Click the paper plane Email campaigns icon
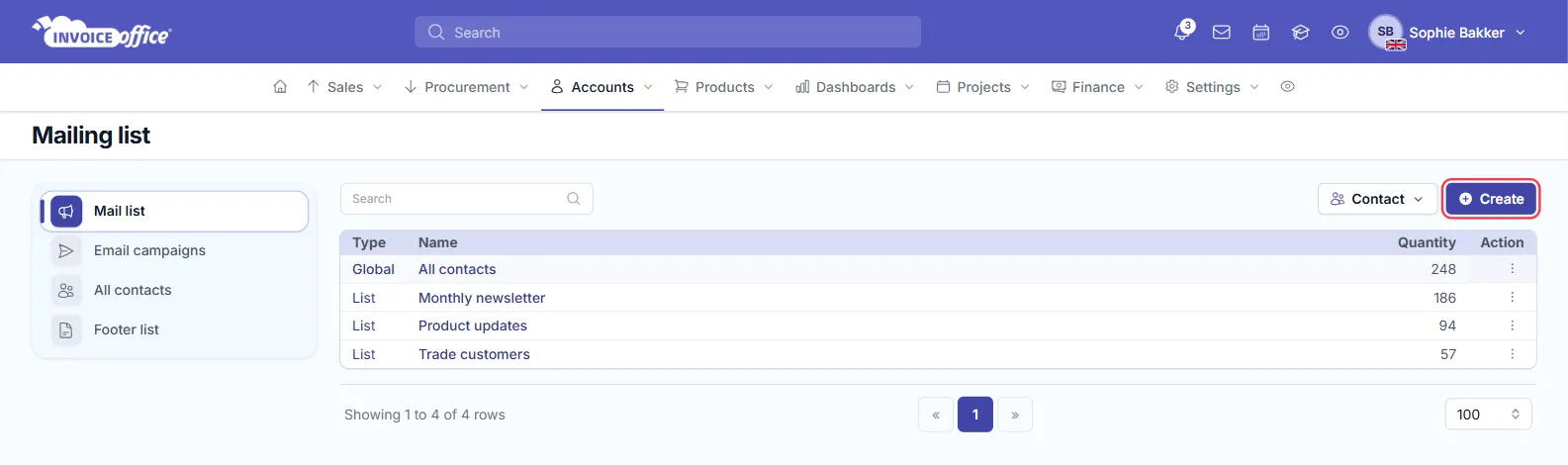 [66, 251]
